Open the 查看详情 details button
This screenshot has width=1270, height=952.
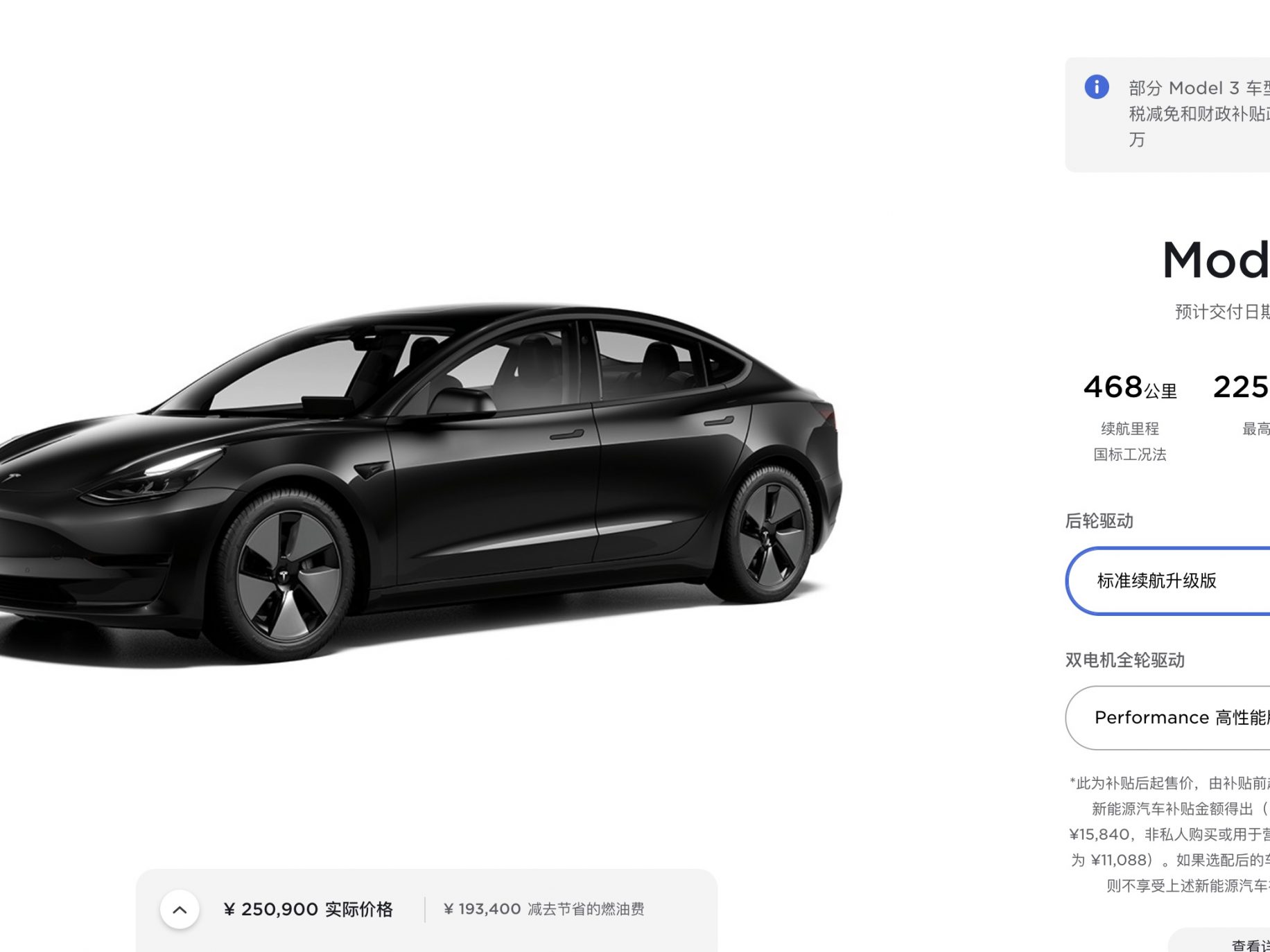pyautogui.click(x=1220, y=942)
